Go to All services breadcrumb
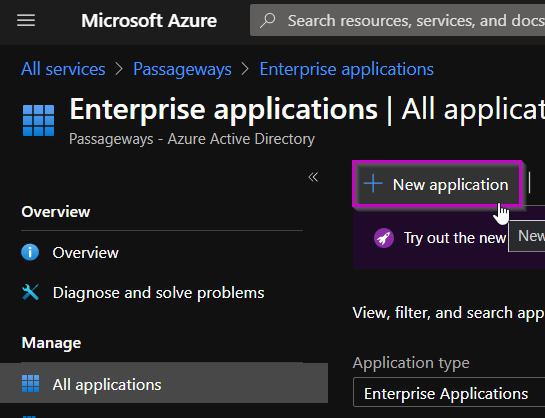Screen dimensions: 545x418 tap(63, 69)
